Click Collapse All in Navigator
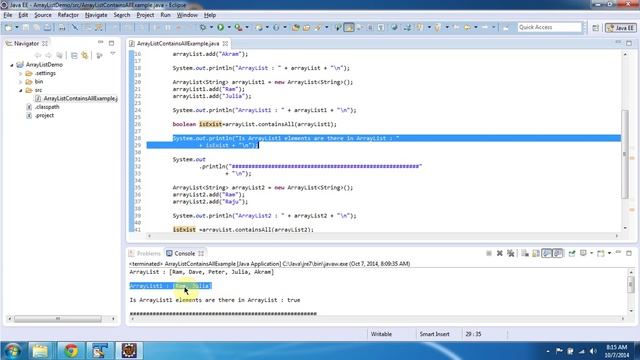The height and width of the screenshot is (360, 640). 74,55
